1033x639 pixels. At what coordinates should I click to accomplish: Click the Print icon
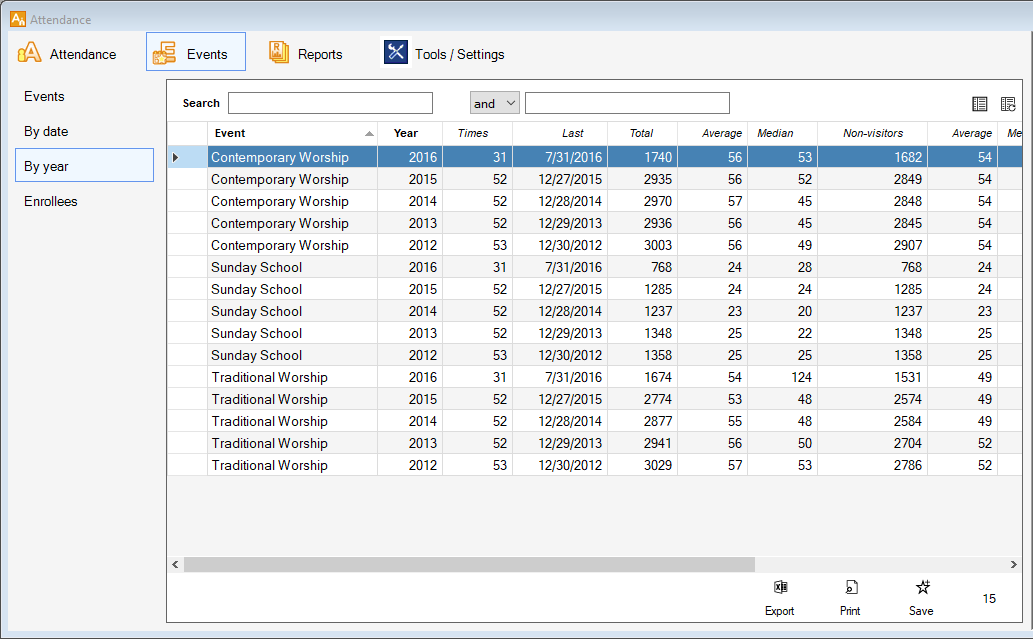[850, 588]
